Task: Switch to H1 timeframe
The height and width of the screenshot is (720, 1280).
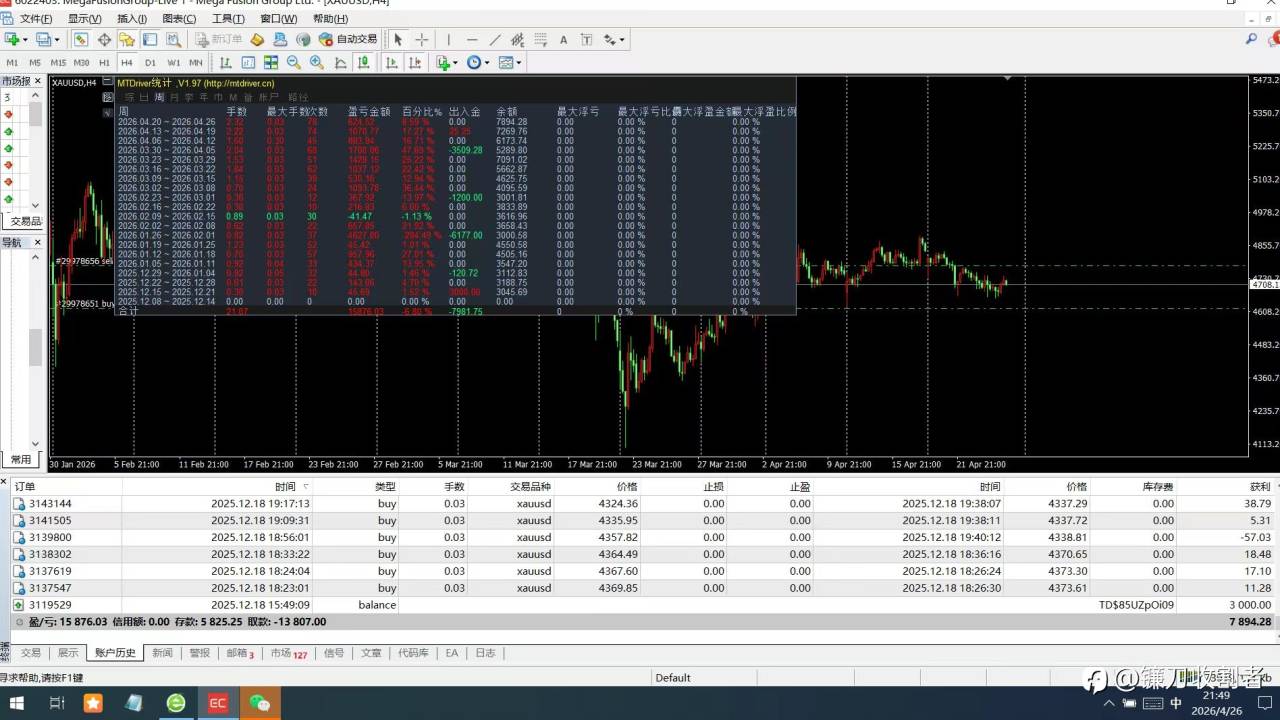Action: pyautogui.click(x=104, y=62)
